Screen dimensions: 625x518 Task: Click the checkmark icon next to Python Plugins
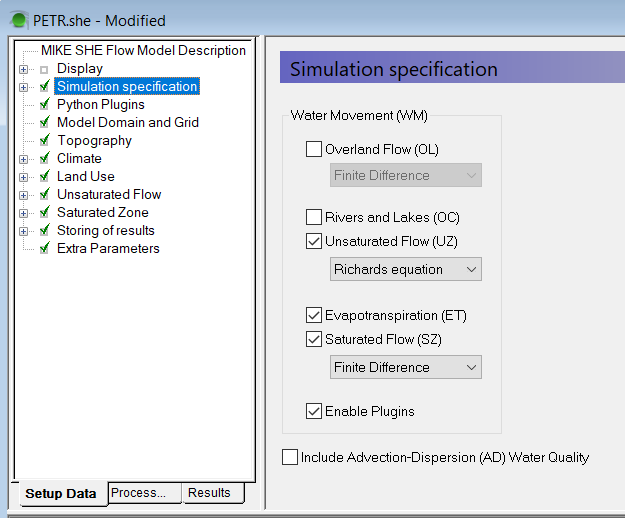click(x=44, y=104)
